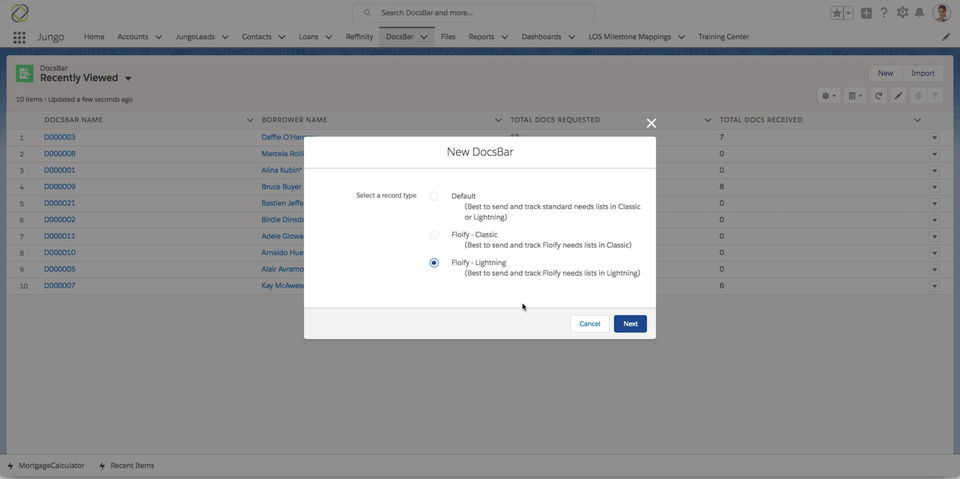Viewport: 960px width, 479px height.
Task: Open the user profile avatar
Action: pos(941,13)
